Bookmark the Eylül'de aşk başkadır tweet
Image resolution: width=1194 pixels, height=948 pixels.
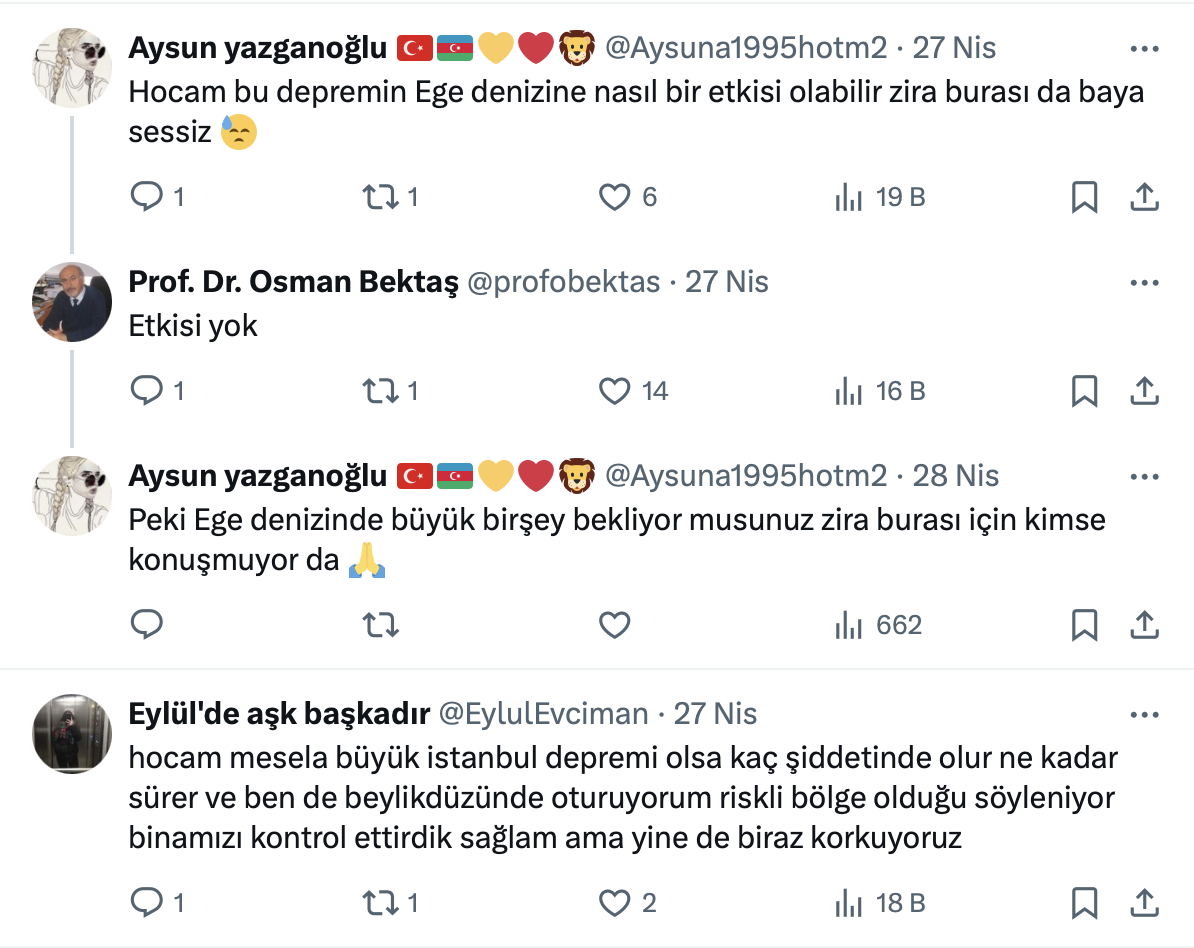pos(1084,903)
